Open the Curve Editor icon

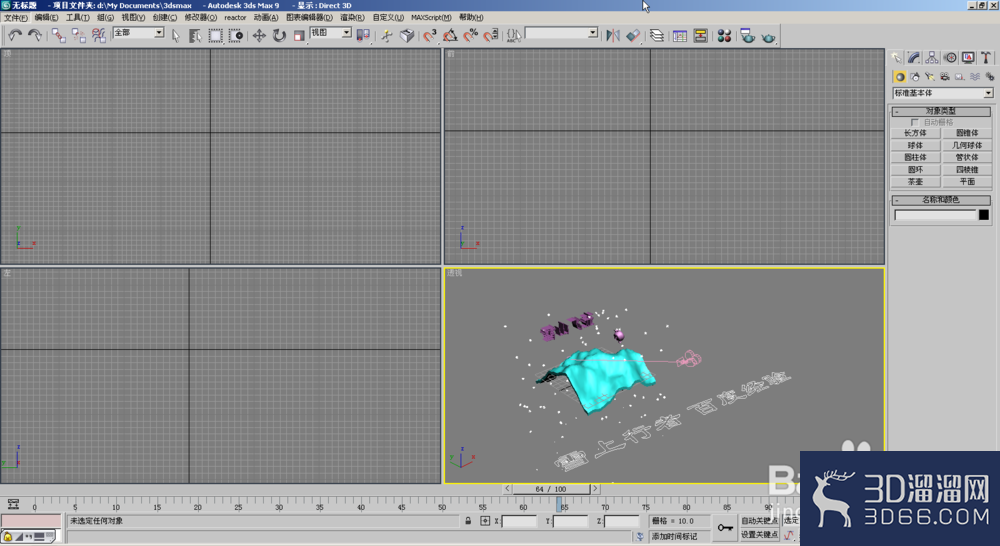coord(680,36)
